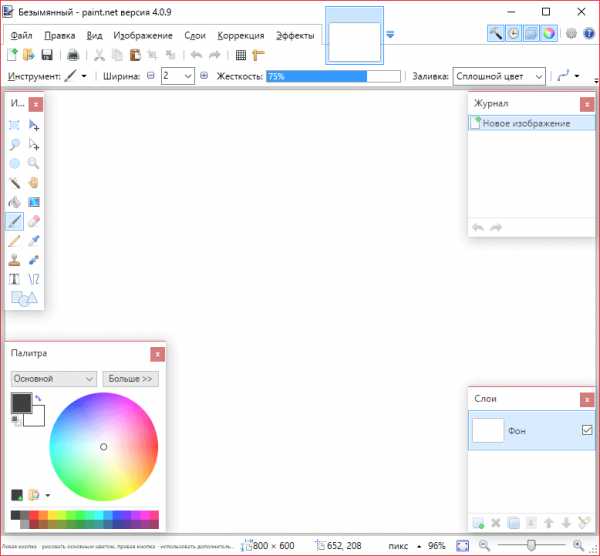The height and width of the screenshot is (556, 600).
Task: Click Add New Layer button in Слои
Action: tap(478, 523)
